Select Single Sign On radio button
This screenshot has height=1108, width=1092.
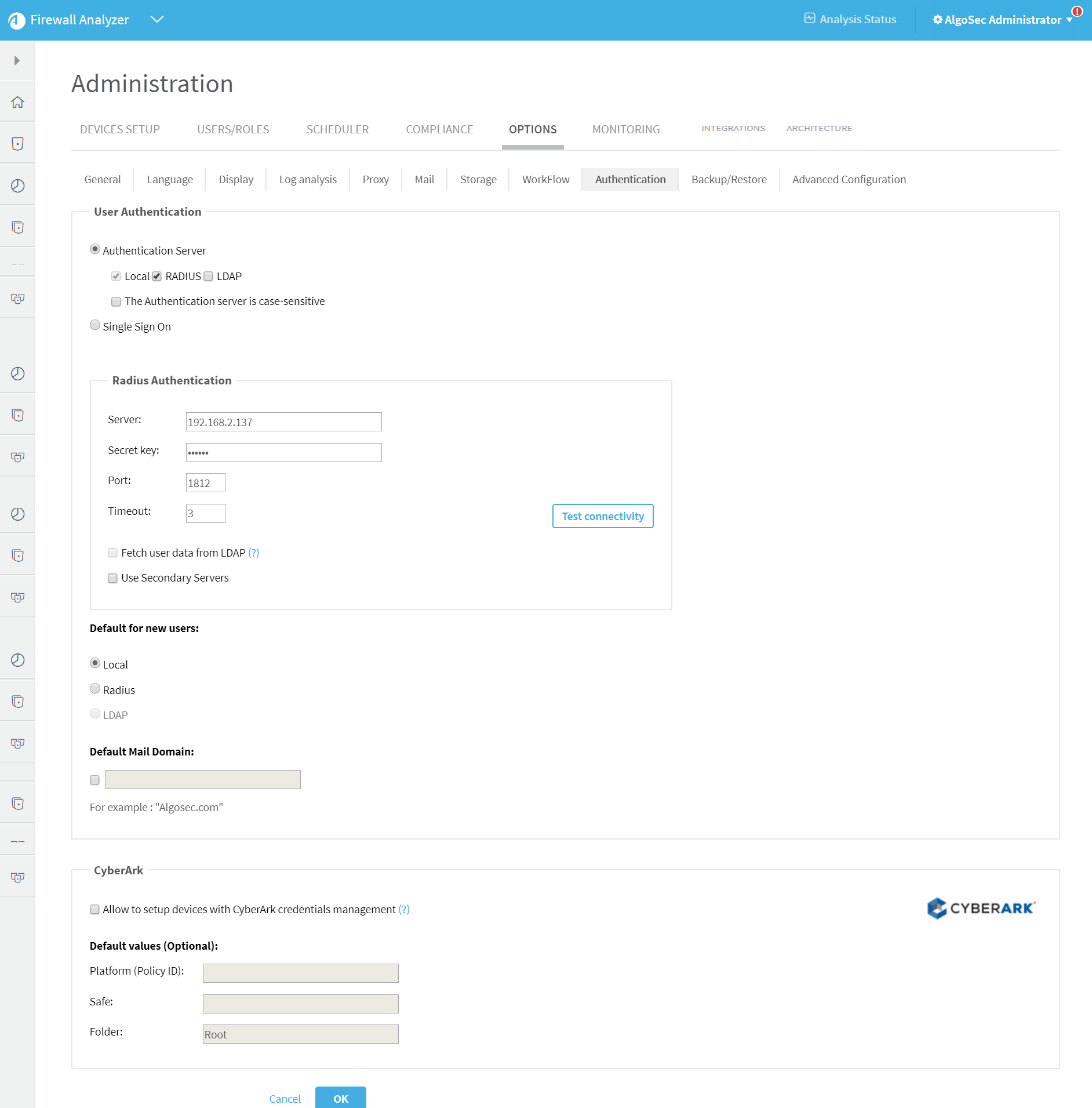(x=95, y=325)
